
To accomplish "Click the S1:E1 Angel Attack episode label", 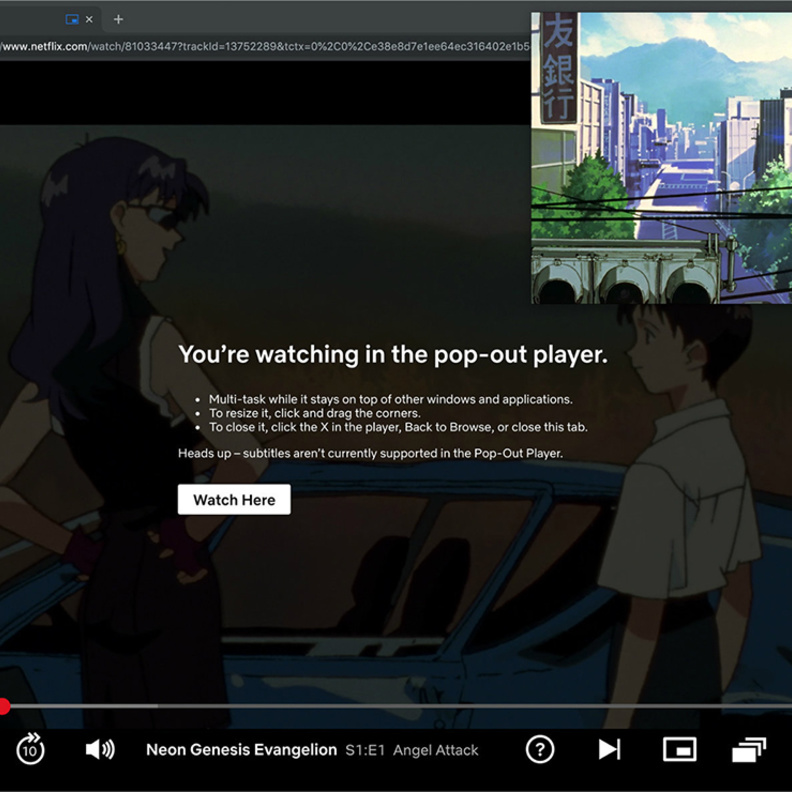I will tap(412, 750).
